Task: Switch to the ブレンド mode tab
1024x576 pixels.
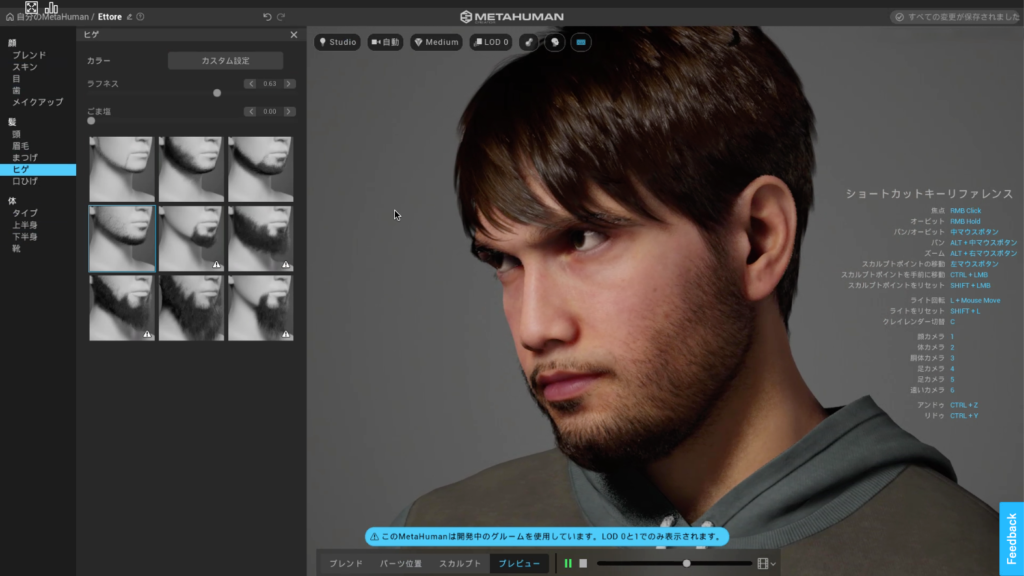Action: pyautogui.click(x=345, y=564)
